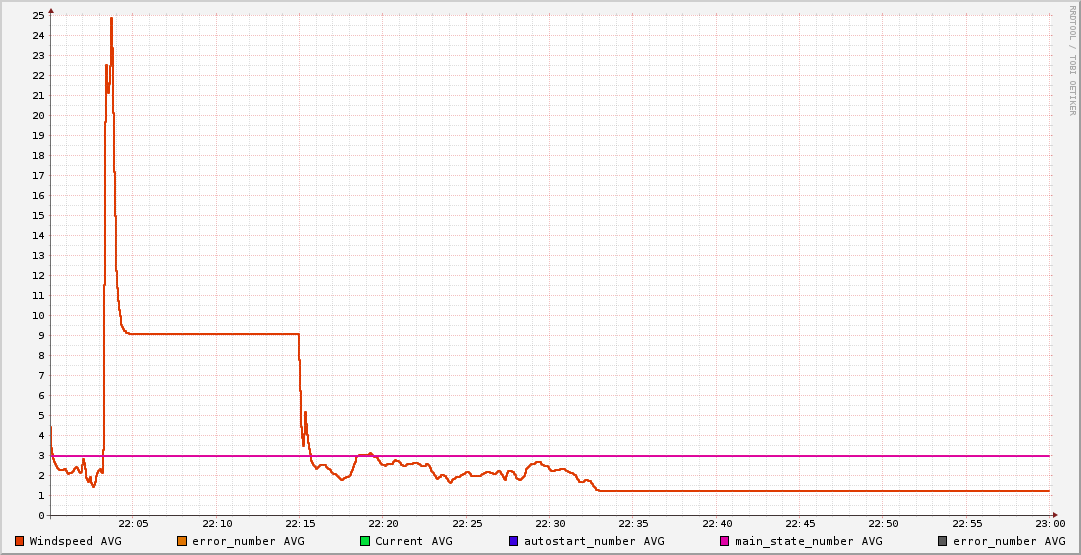Click the red Windspeed AVG legend swatch

point(20,541)
